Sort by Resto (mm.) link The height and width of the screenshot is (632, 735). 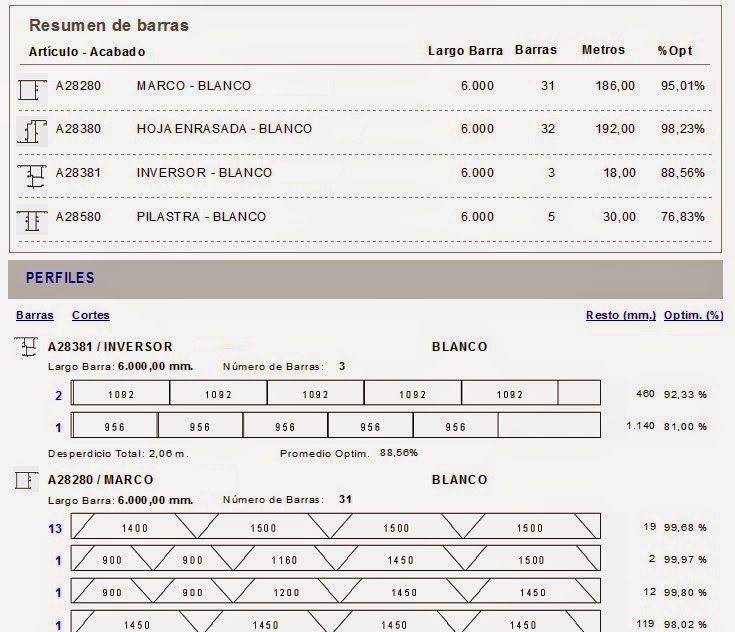click(x=620, y=315)
